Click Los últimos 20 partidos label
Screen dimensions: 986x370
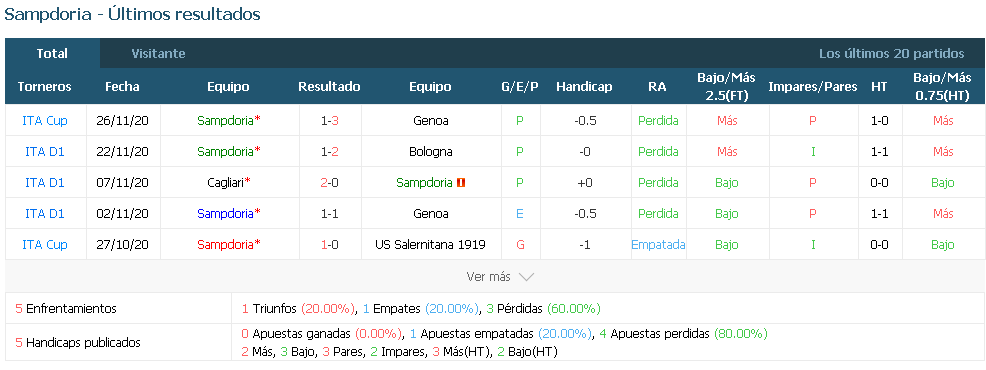[892, 53]
